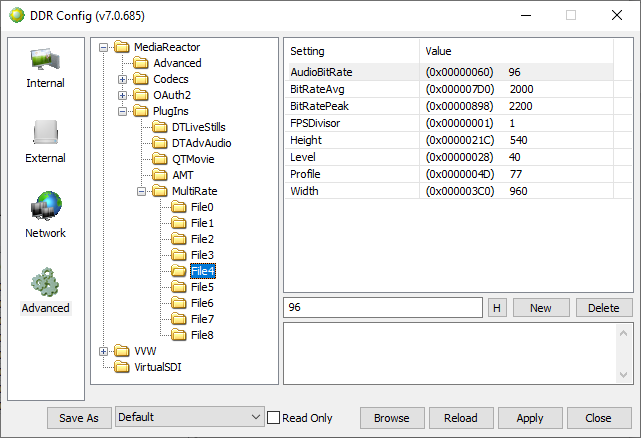The width and height of the screenshot is (641, 438).
Task: Toggle the Read Only checkbox
Action: (x=273, y=418)
